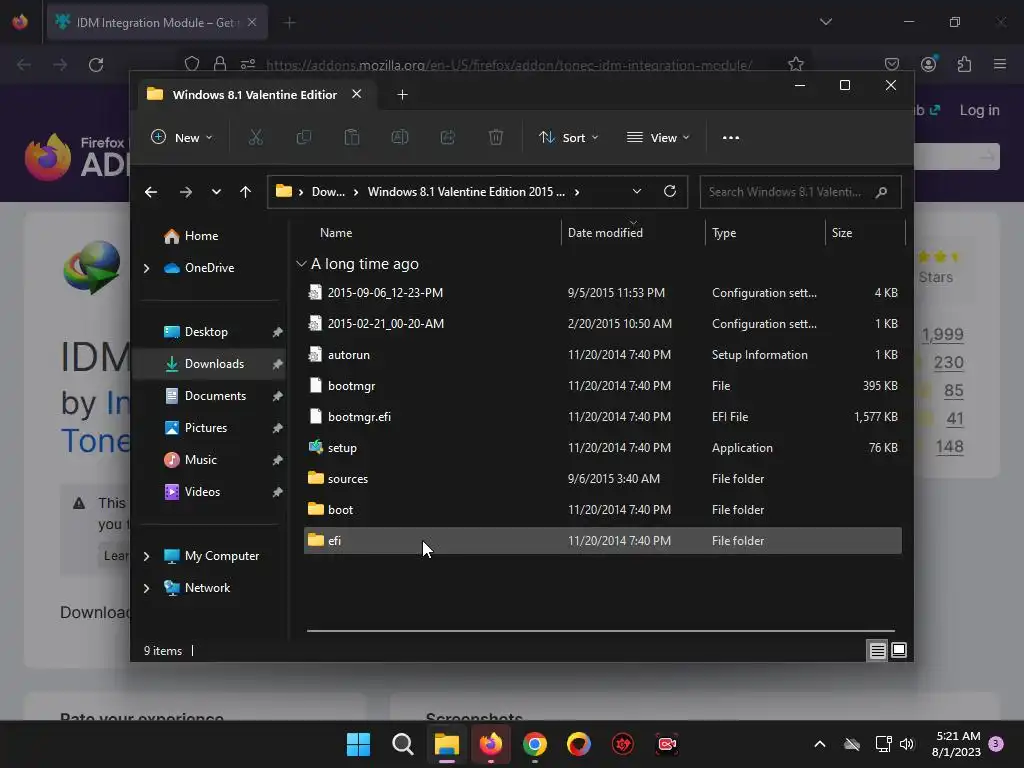This screenshot has width=1024, height=768.
Task: Expand OneDrive in navigation pane
Action: (x=146, y=268)
